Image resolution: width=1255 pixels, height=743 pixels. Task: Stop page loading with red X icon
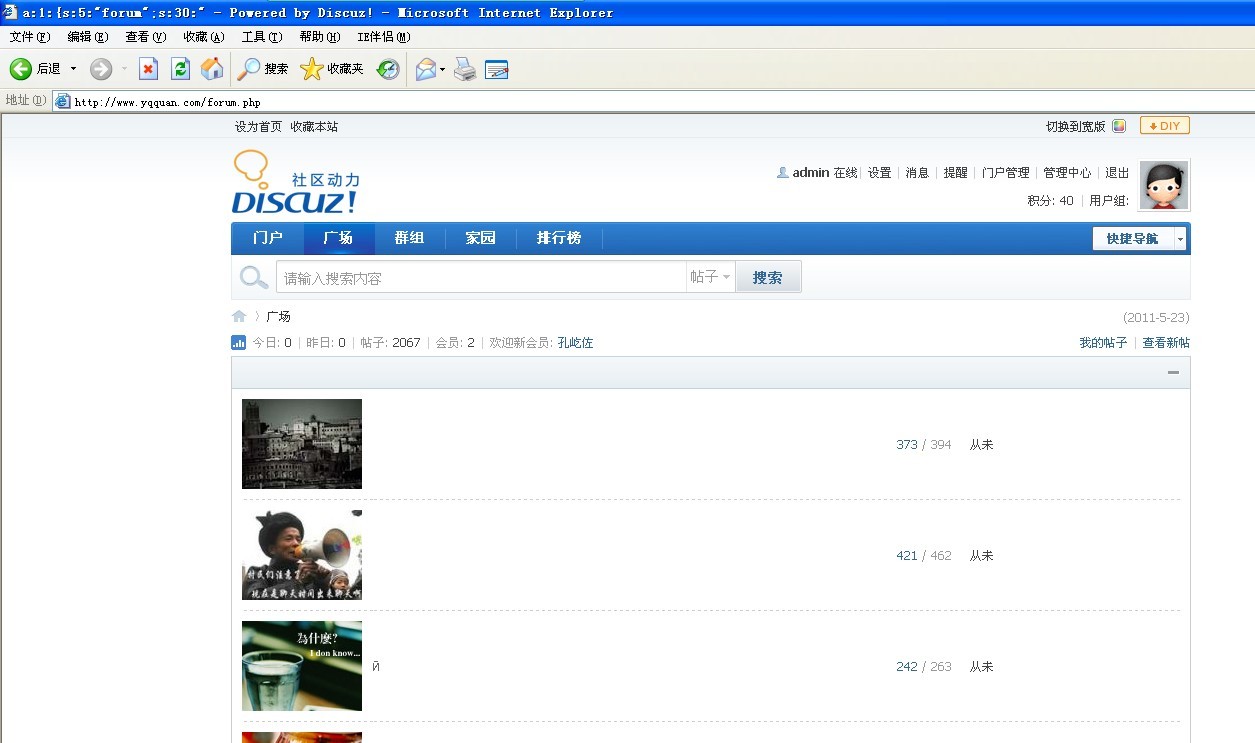click(x=148, y=69)
